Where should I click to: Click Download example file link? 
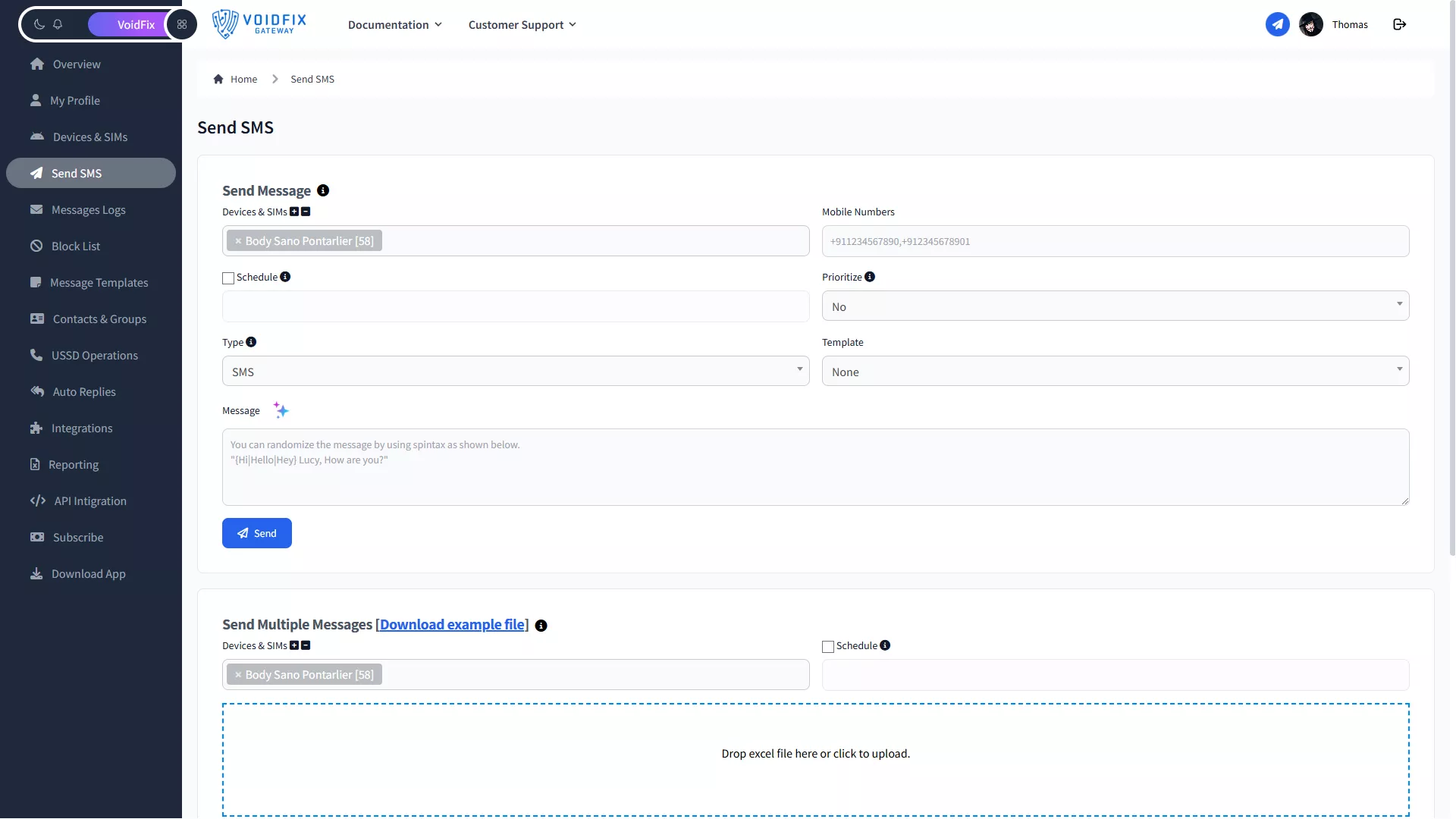click(x=452, y=624)
